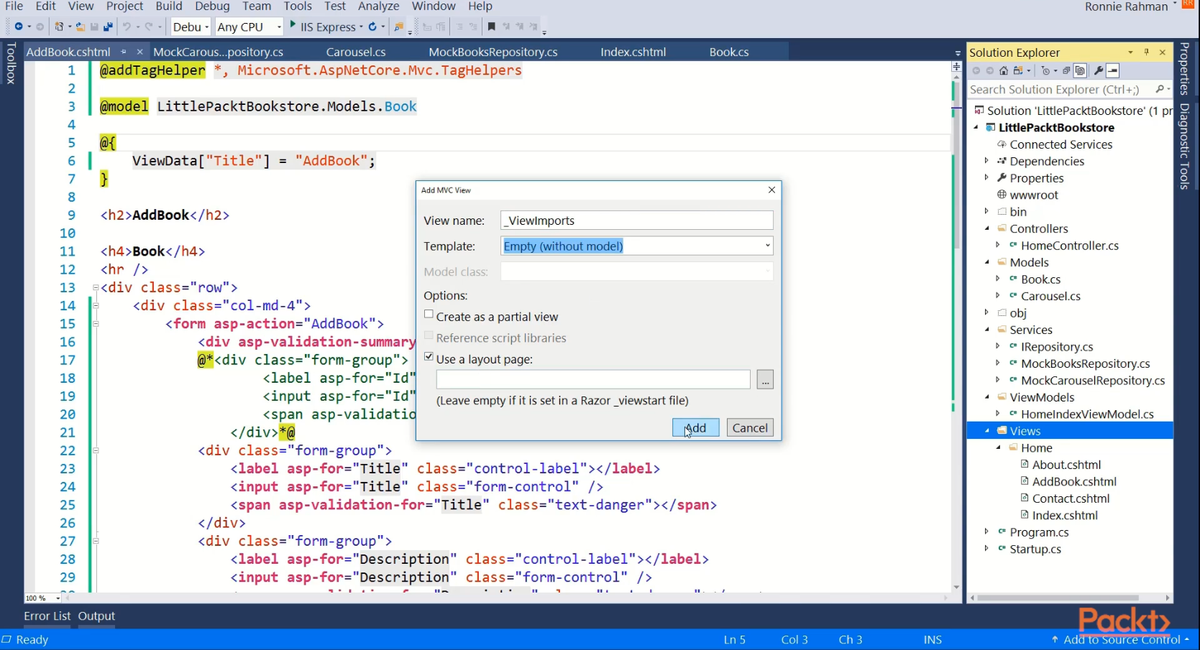The width and height of the screenshot is (1200, 650).
Task: Pin the AddBook.cshtml tab
Action: coord(123,52)
